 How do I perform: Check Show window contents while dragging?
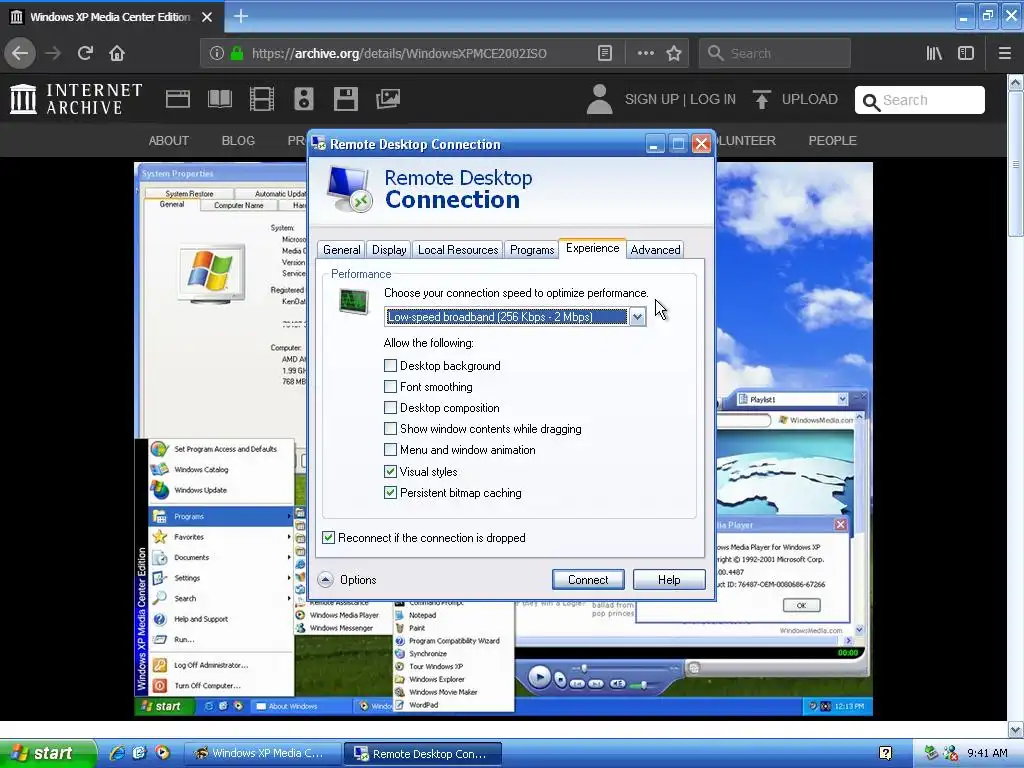(x=391, y=428)
